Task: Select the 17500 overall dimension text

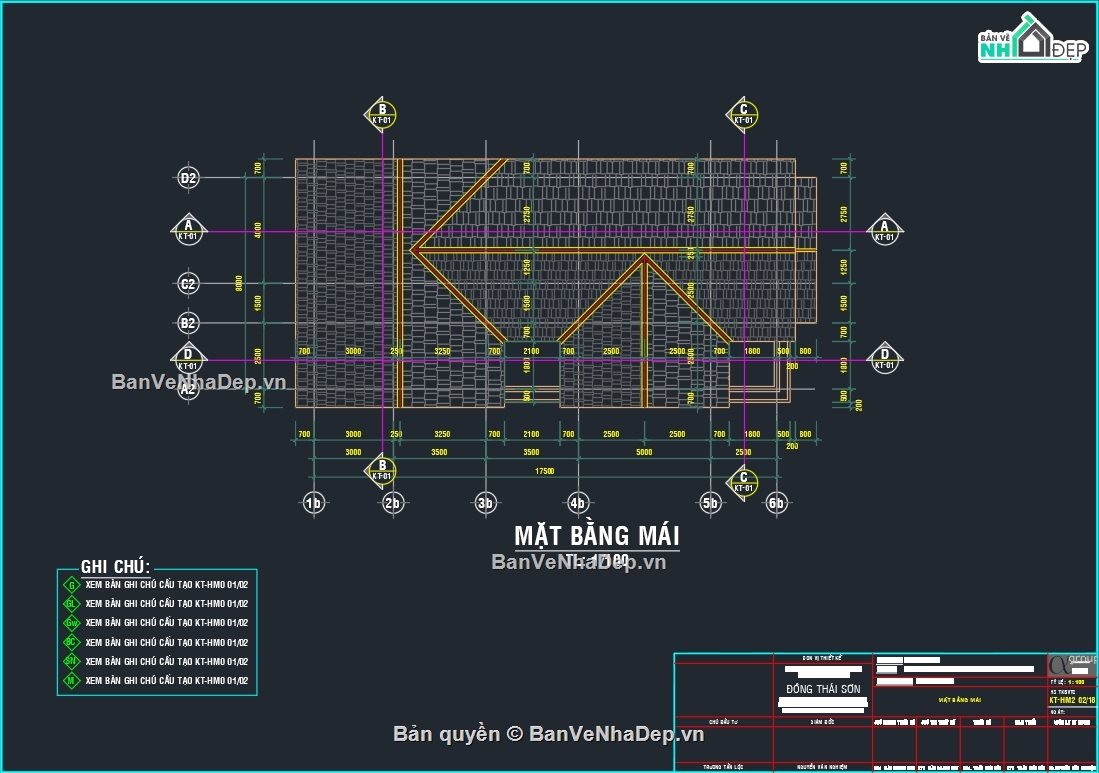Action: coord(545,470)
